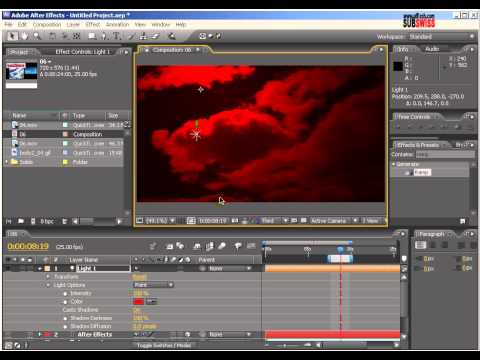Open Parent dropdown for After Effects layer
Screen dimensions: 480x360
pos(229,334)
